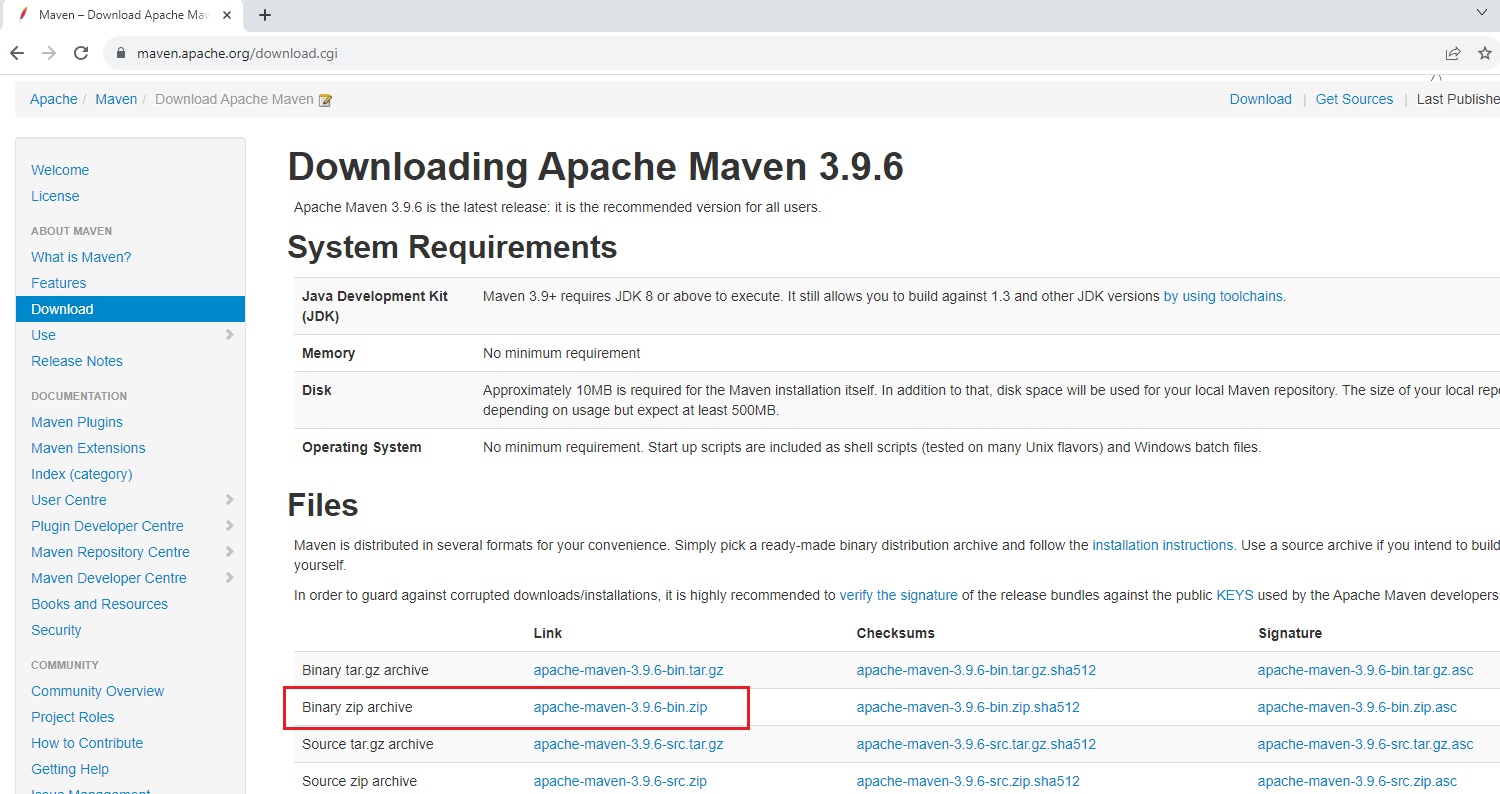
Task: Click the top-right Download link
Action: coord(1261,99)
